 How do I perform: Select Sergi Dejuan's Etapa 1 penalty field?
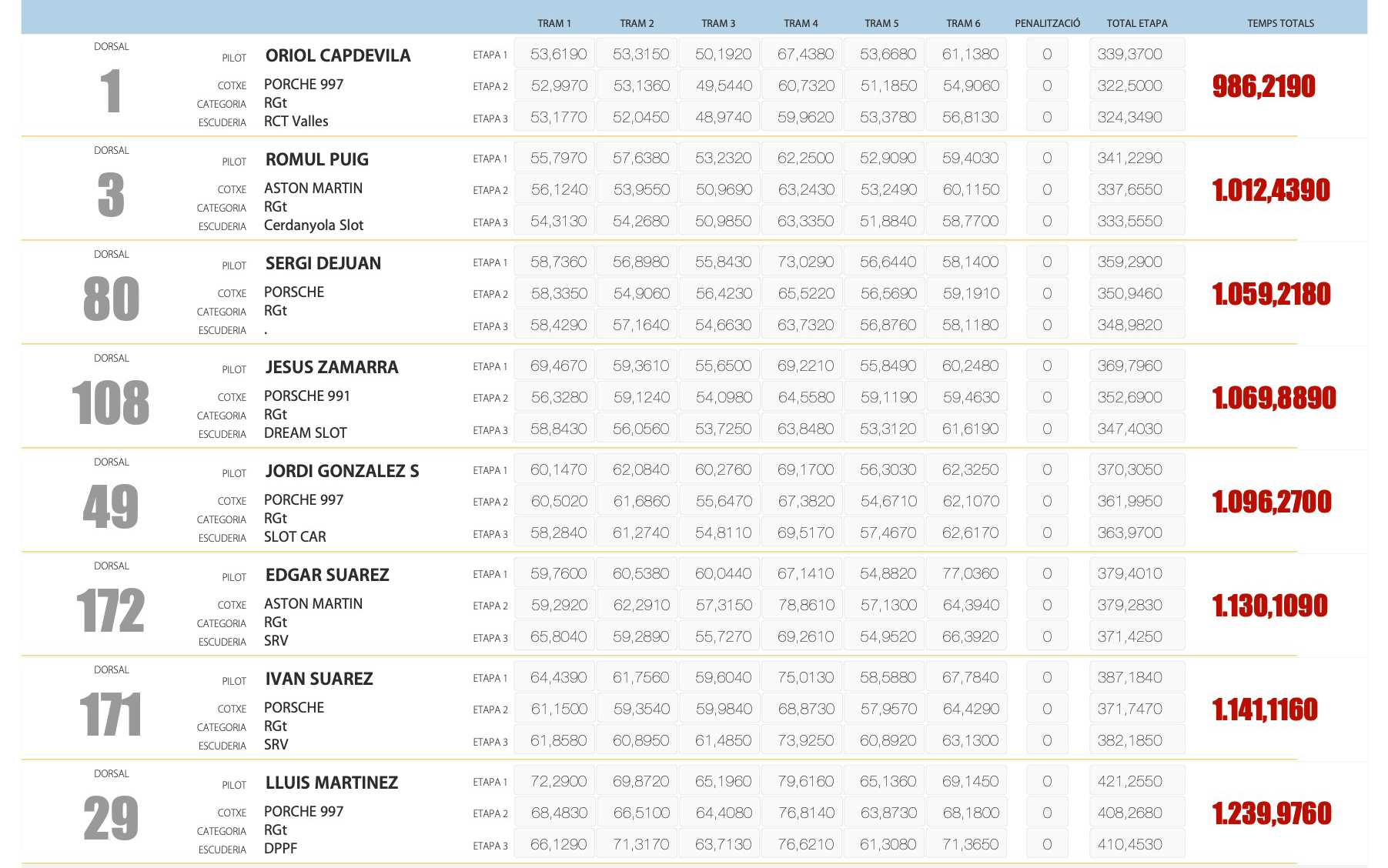(x=1047, y=262)
